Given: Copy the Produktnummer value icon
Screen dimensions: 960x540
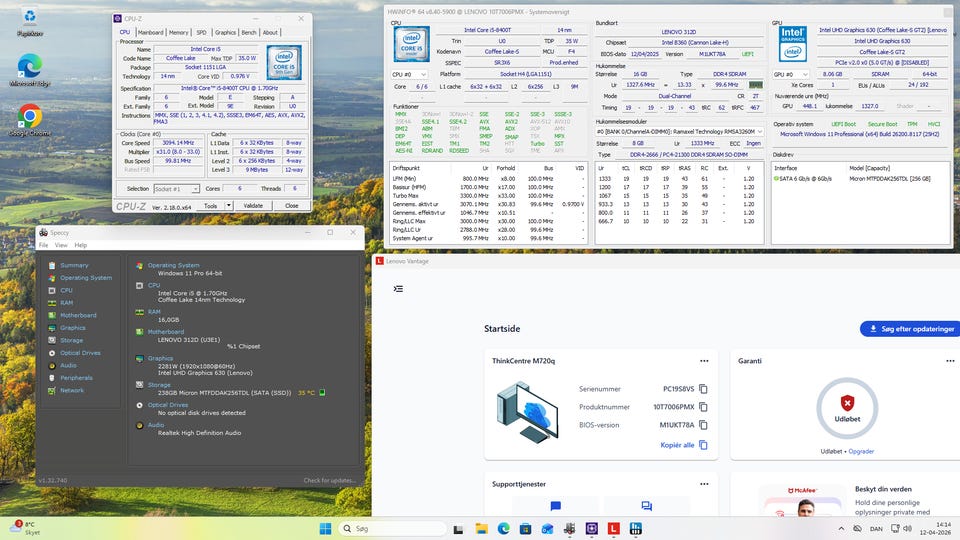Looking at the screenshot, I should pos(703,408).
